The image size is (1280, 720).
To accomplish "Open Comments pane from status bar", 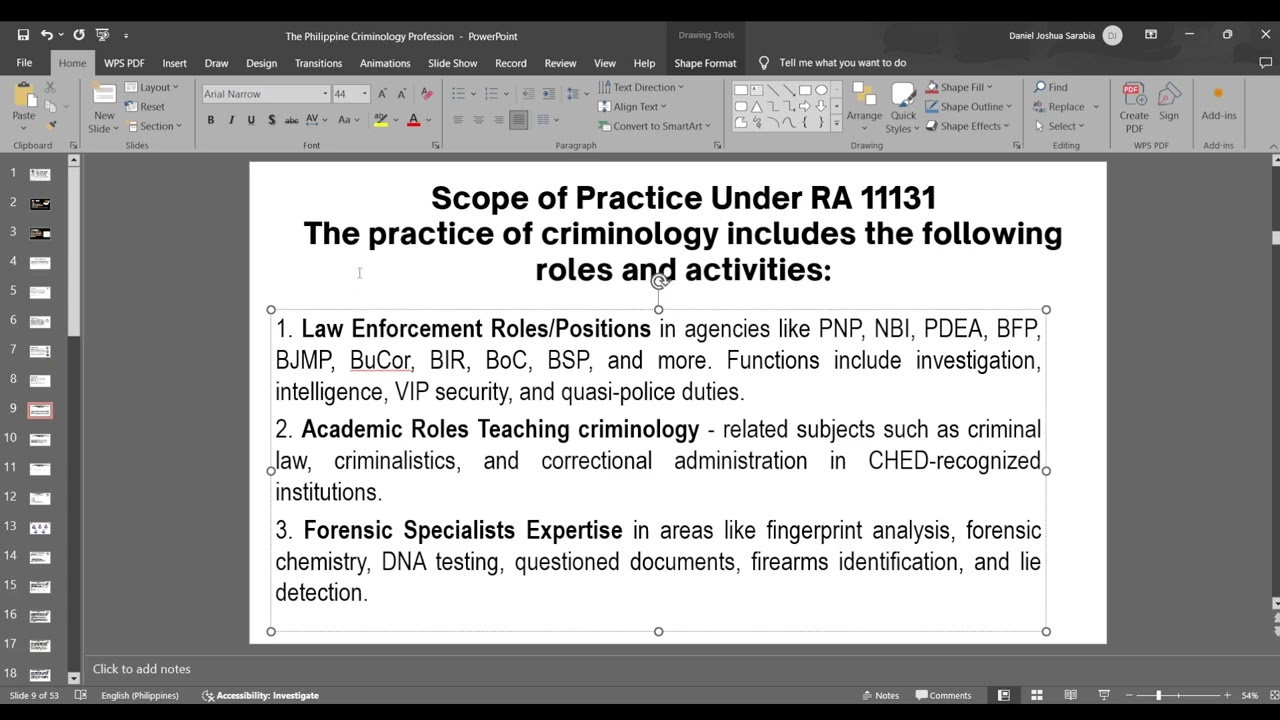I will 942,695.
